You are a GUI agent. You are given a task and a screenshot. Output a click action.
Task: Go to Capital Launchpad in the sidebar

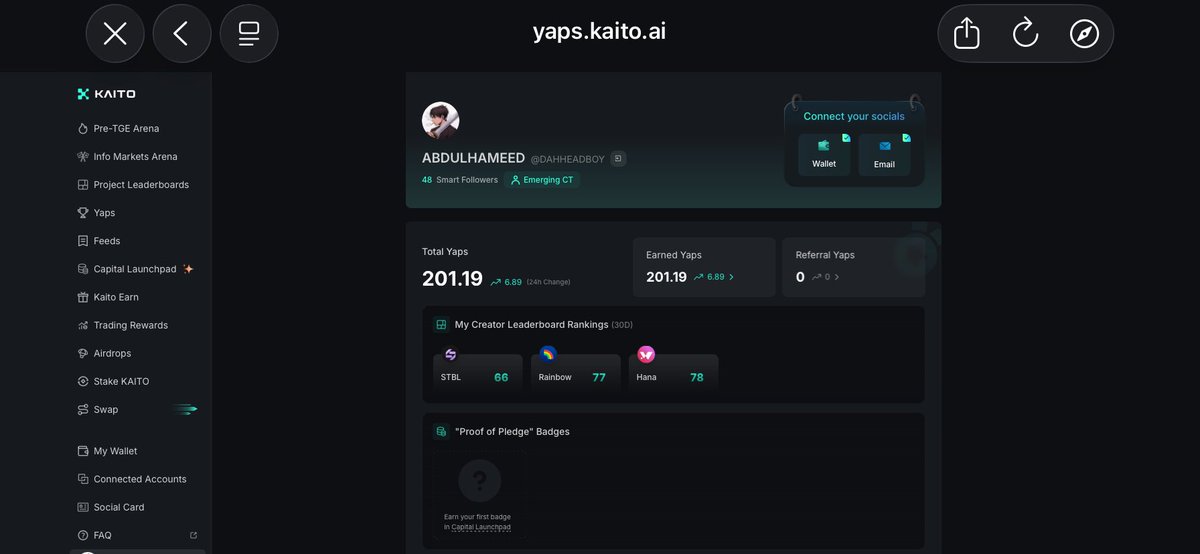click(x=134, y=269)
